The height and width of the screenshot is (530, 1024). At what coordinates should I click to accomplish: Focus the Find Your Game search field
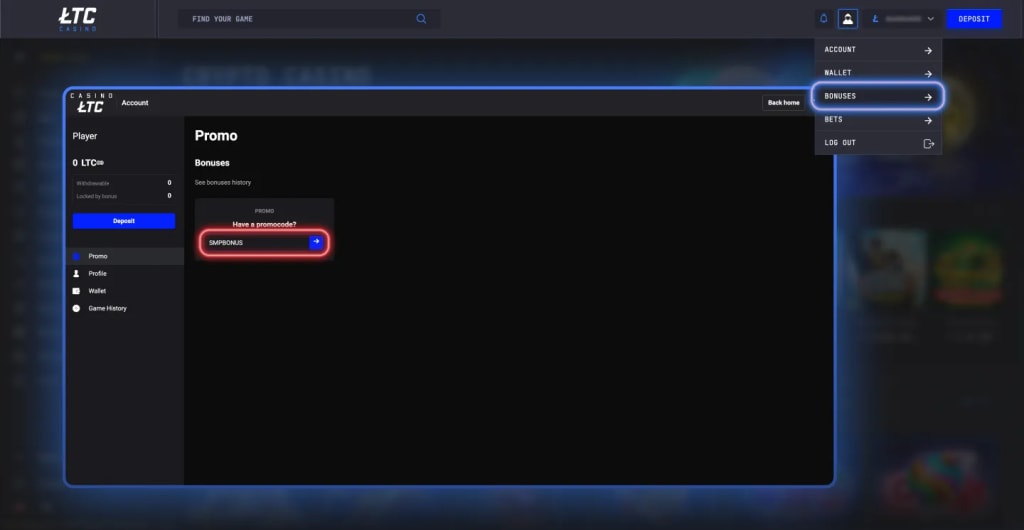pyautogui.click(x=309, y=19)
